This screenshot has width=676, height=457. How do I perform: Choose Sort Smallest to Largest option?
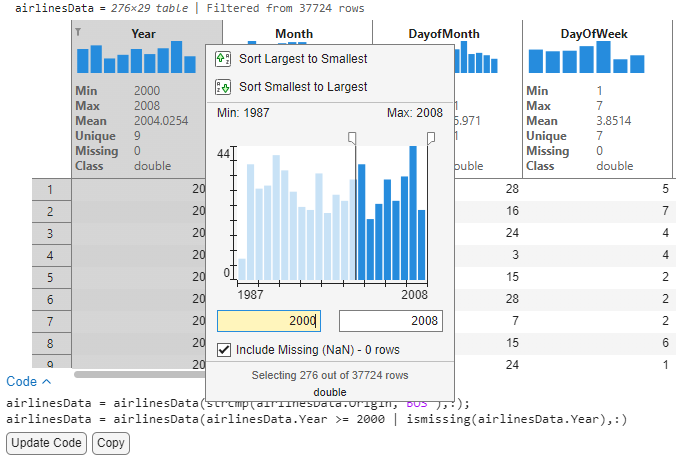tap(303, 87)
